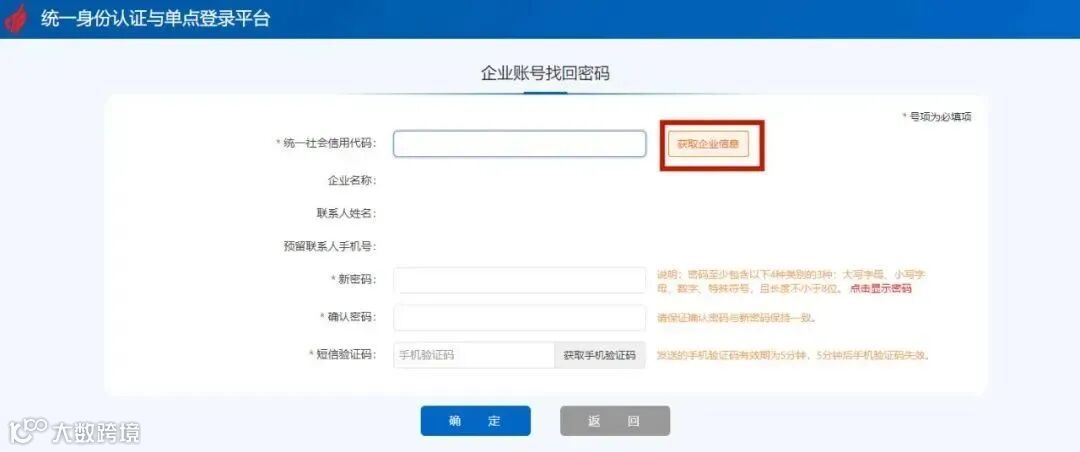The image size is (1080, 452).
Task: Click the 企业名称 label
Action: pyautogui.click(x=351, y=181)
